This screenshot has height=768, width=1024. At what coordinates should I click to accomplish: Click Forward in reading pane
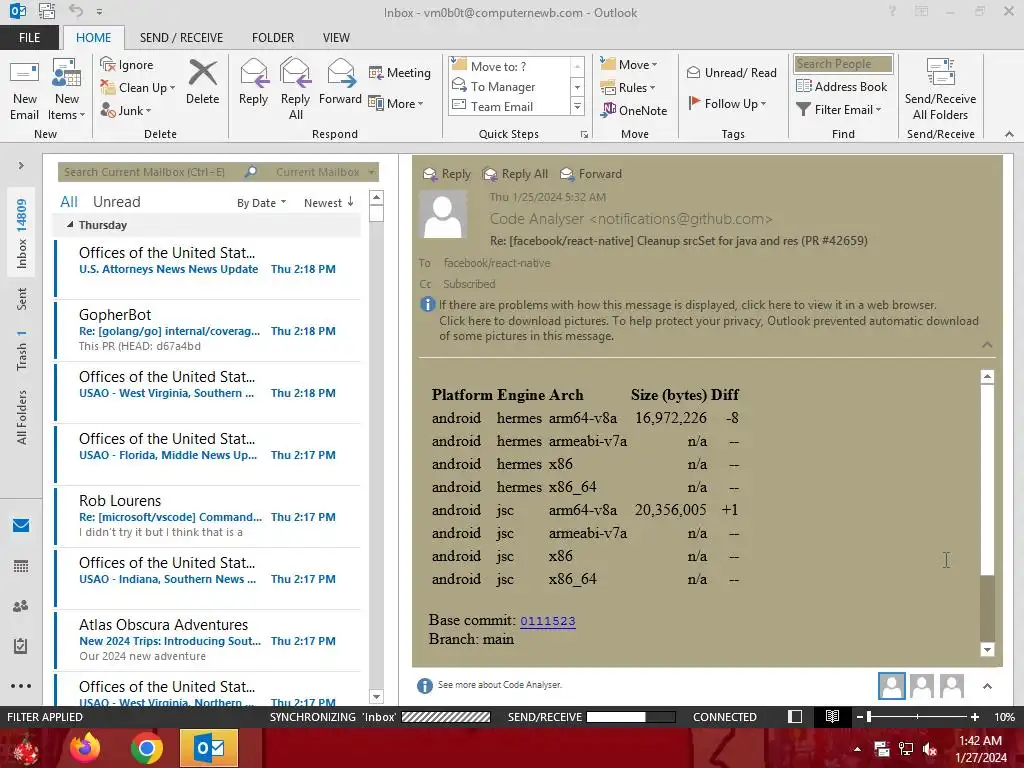point(591,174)
